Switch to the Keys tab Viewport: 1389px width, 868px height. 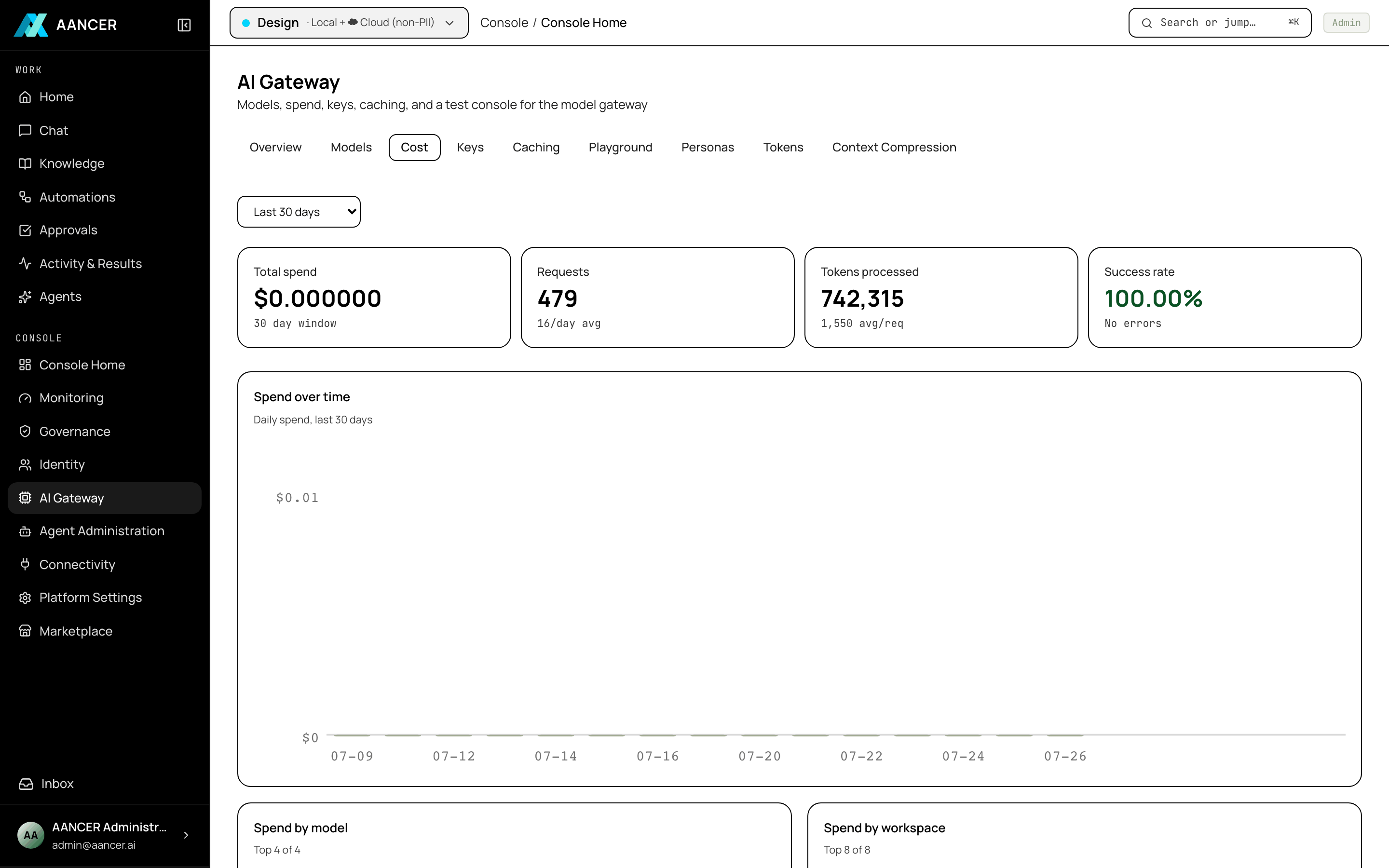click(x=470, y=148)
